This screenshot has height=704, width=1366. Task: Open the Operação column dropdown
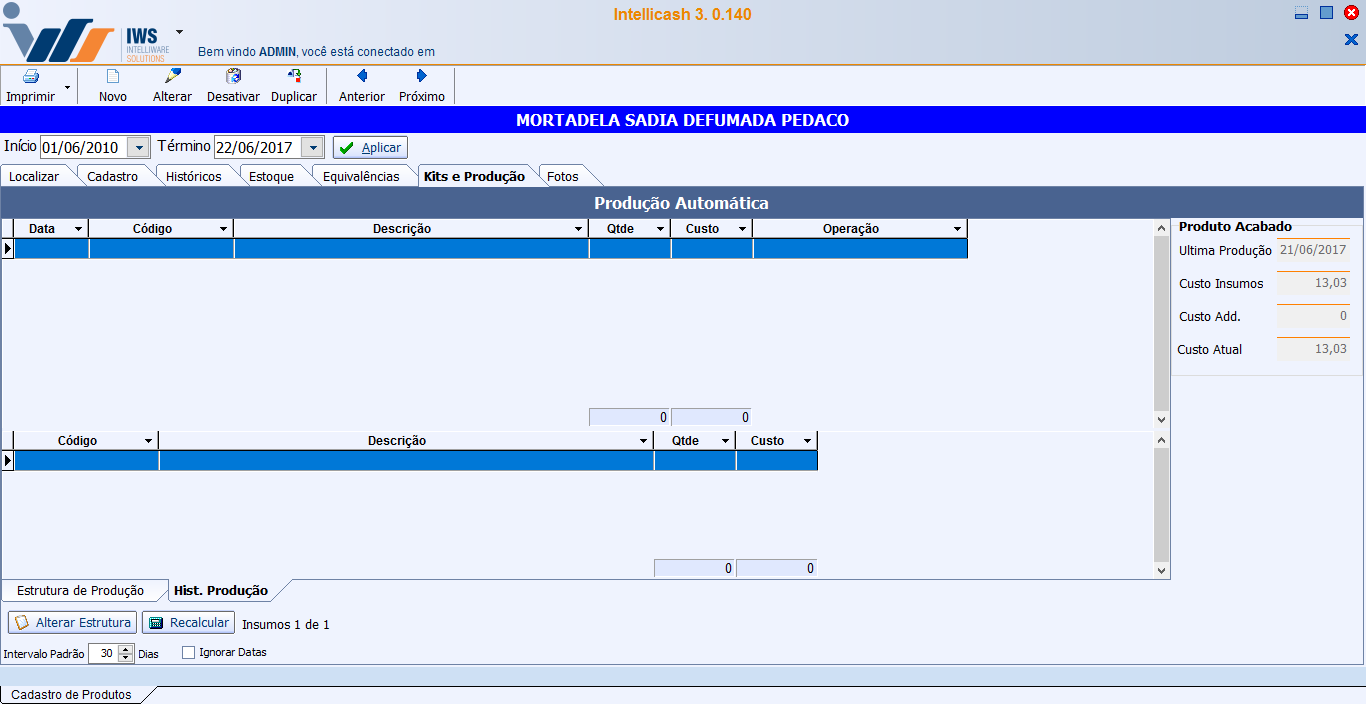coord(958,229)
